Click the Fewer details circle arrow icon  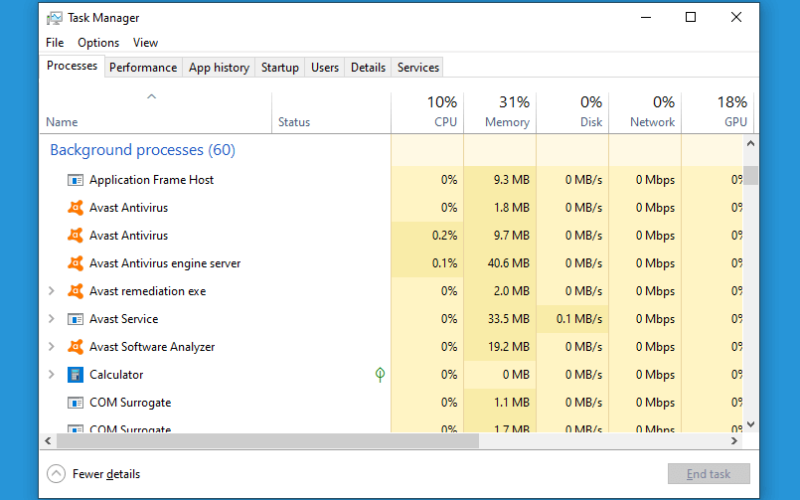56,474
